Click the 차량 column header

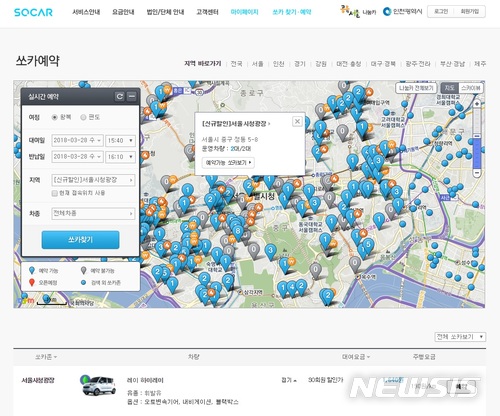[x=194, y=357]
